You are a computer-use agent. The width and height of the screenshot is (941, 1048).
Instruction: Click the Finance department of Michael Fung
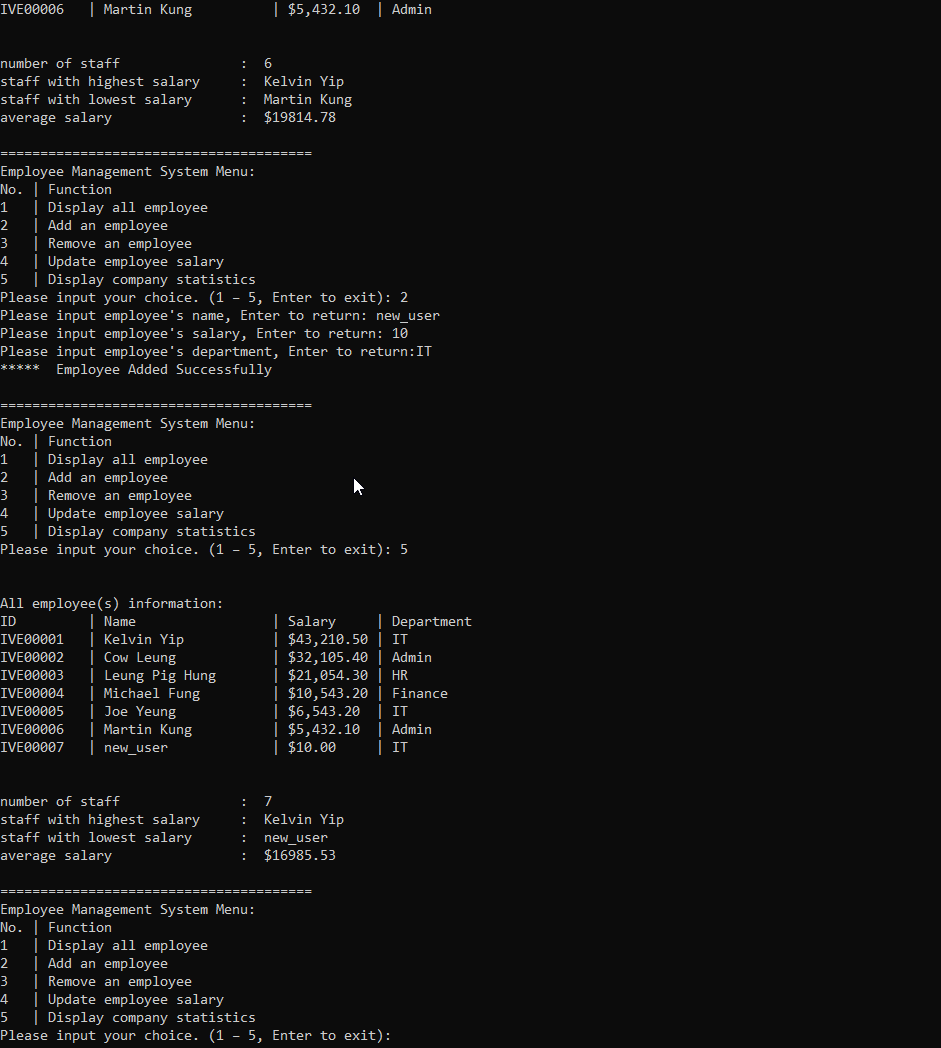420,694
